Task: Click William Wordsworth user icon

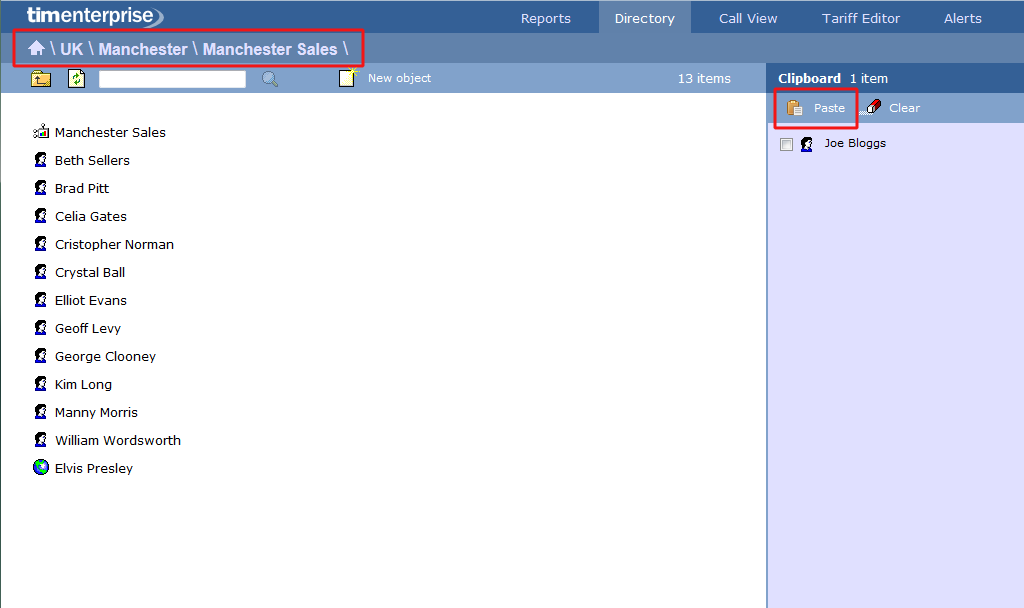Action: (x=40, y=440)
